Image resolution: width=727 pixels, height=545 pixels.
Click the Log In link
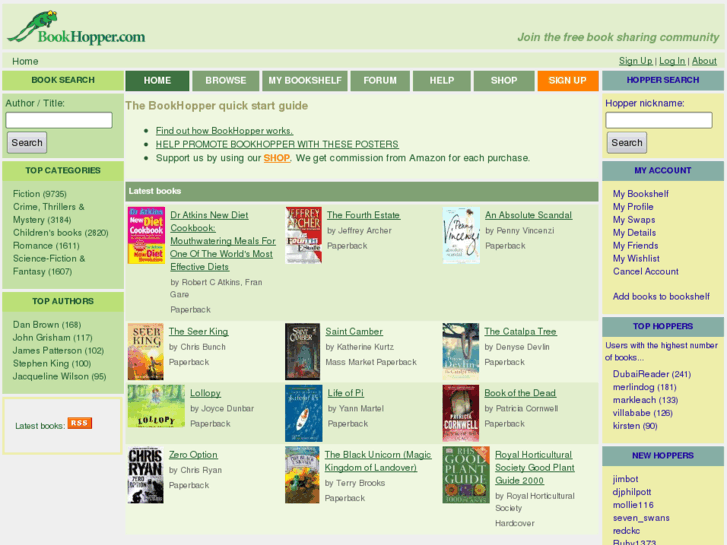(672, 61)
